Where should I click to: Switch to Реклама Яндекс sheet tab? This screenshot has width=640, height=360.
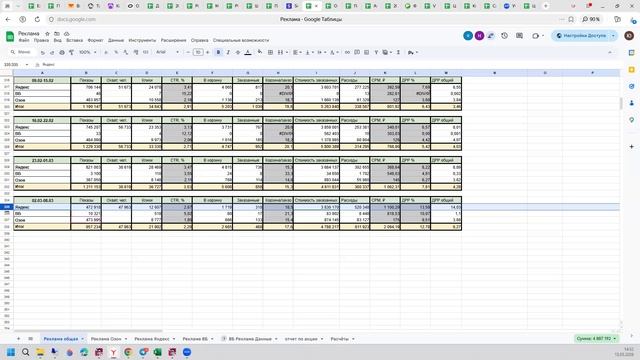(152, 339)
